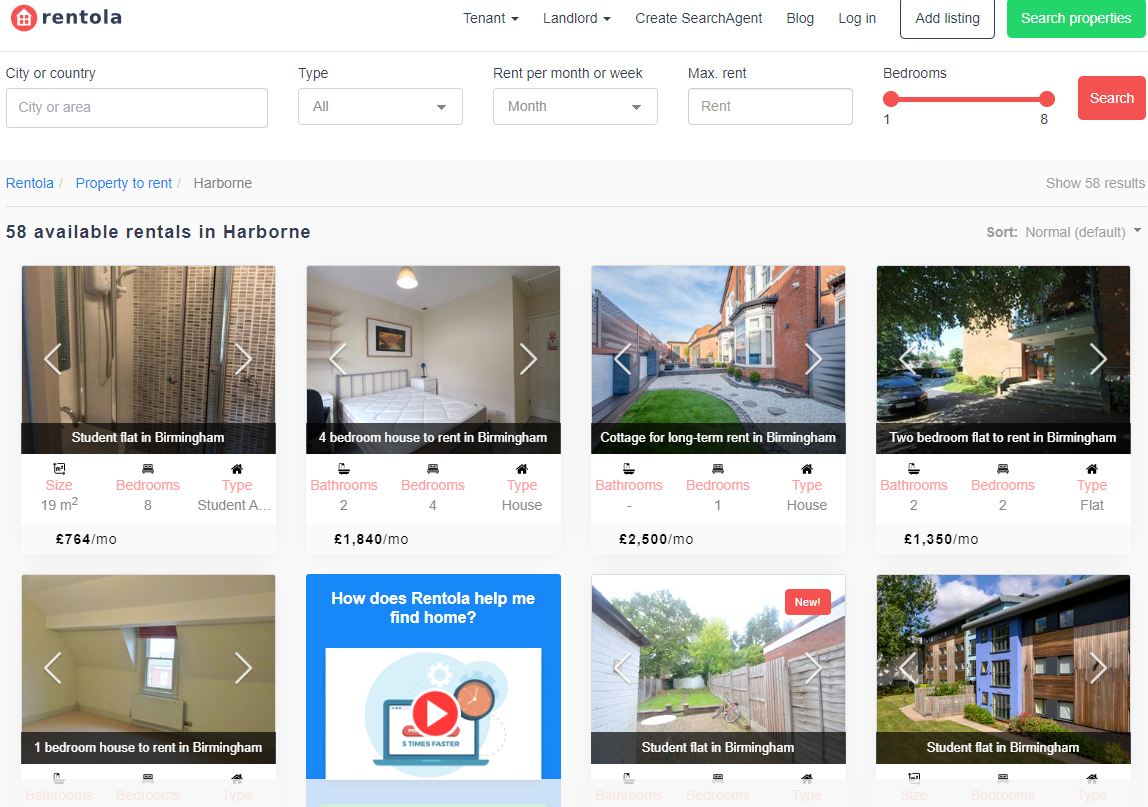Click the size icon on first Student flat
The height and width of the screenshot is (807, 1148).
[x=59, y=468]
